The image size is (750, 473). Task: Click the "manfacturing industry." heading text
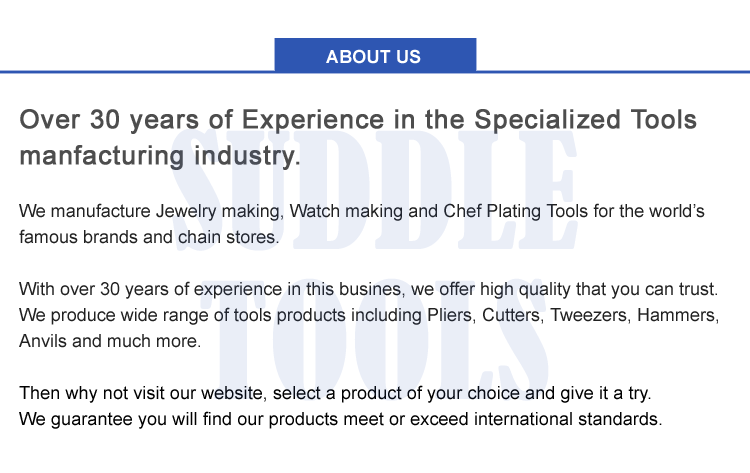[x=159, y=157]
